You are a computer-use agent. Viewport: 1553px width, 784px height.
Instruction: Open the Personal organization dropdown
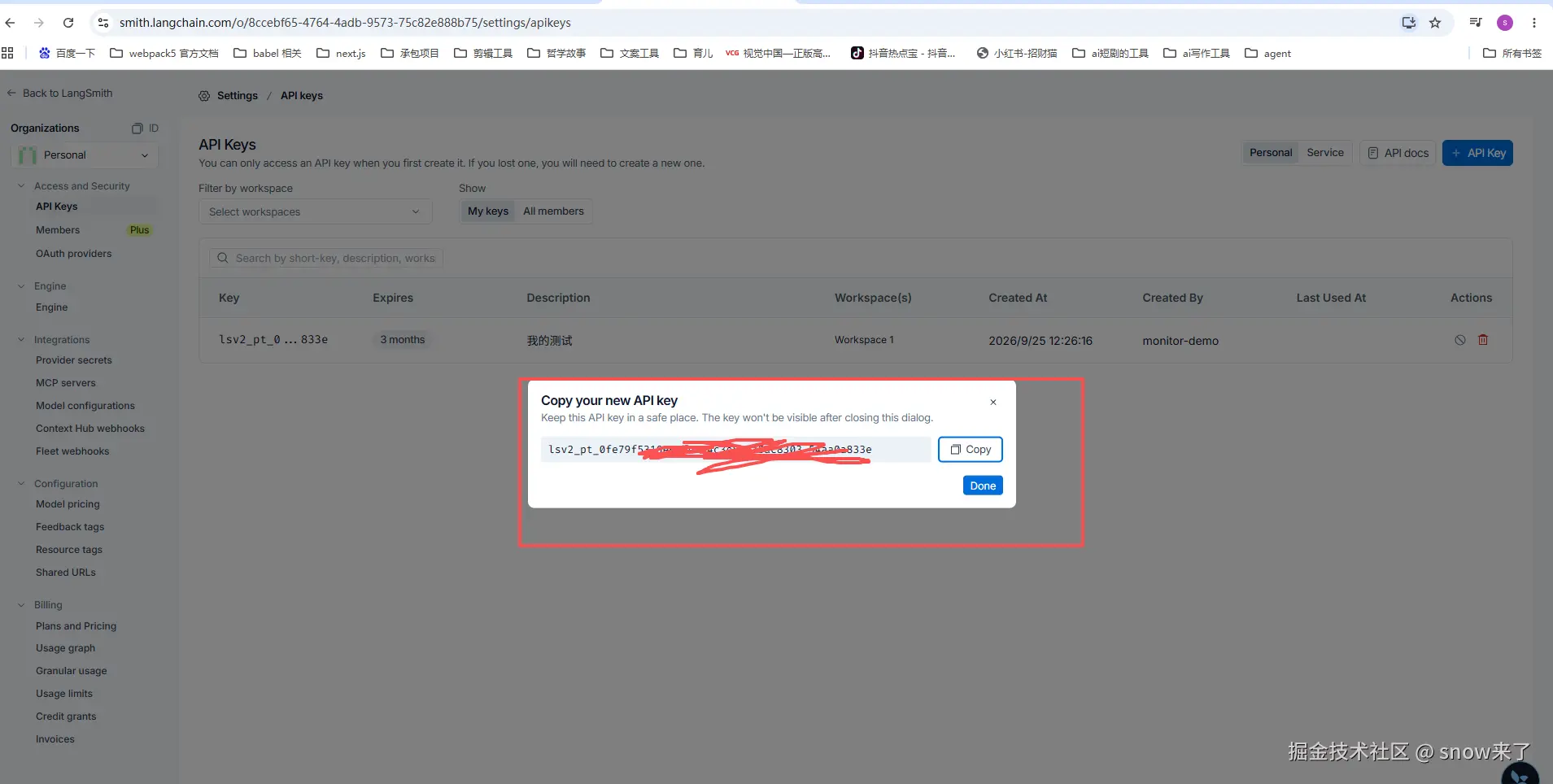(85, 155)
